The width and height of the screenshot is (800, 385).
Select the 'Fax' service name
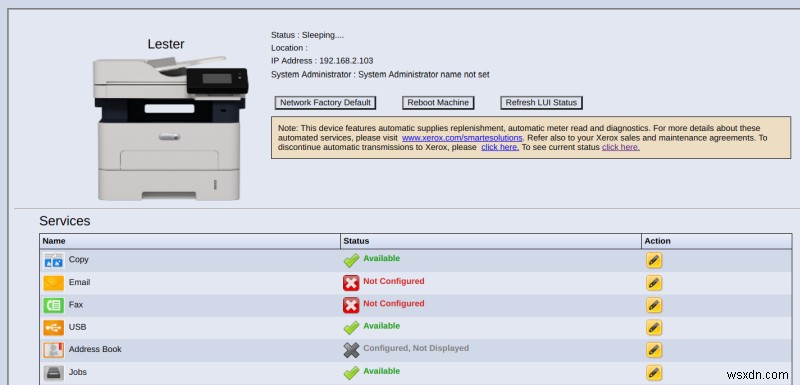tap(76, 304)
